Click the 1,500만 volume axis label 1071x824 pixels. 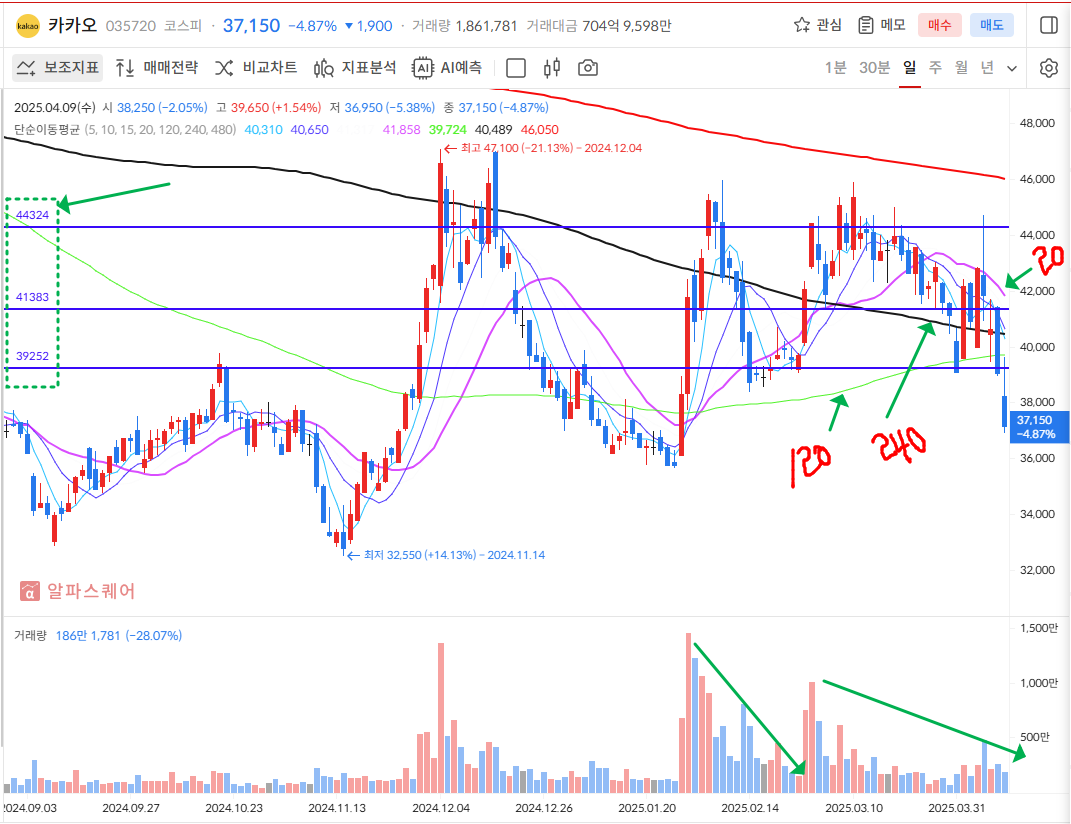coord(1038,628)
